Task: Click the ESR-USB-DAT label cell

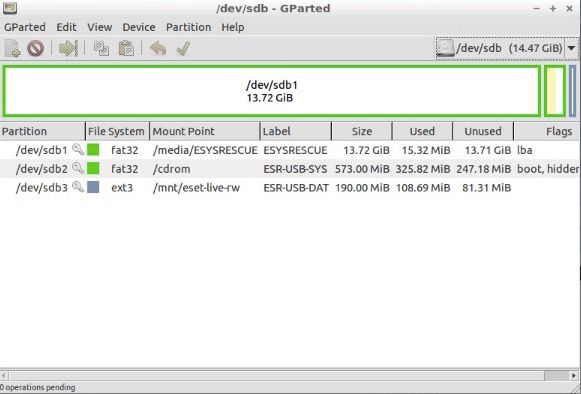Action: pos(296,188)
